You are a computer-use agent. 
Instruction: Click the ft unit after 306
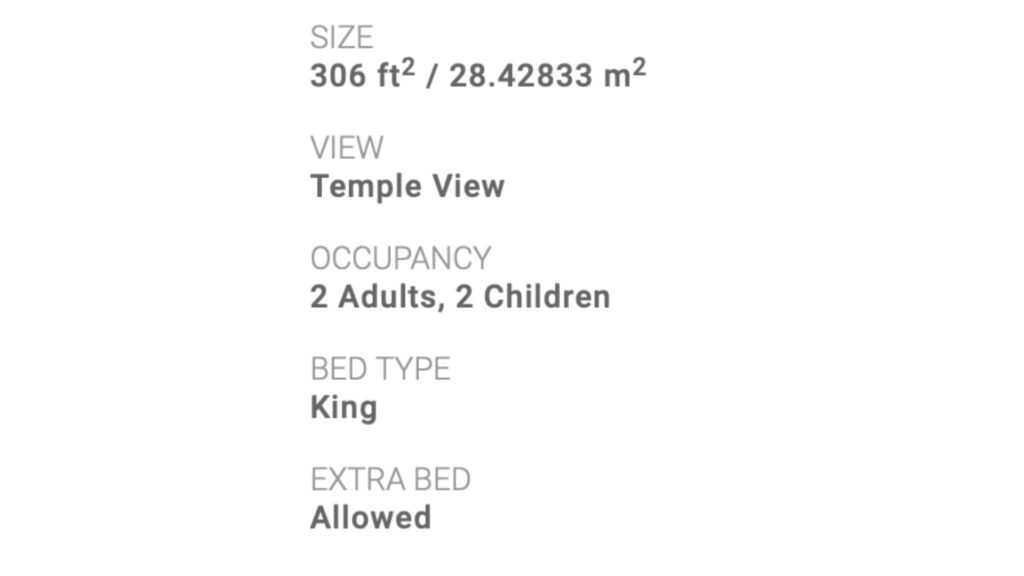pos(387,77)
